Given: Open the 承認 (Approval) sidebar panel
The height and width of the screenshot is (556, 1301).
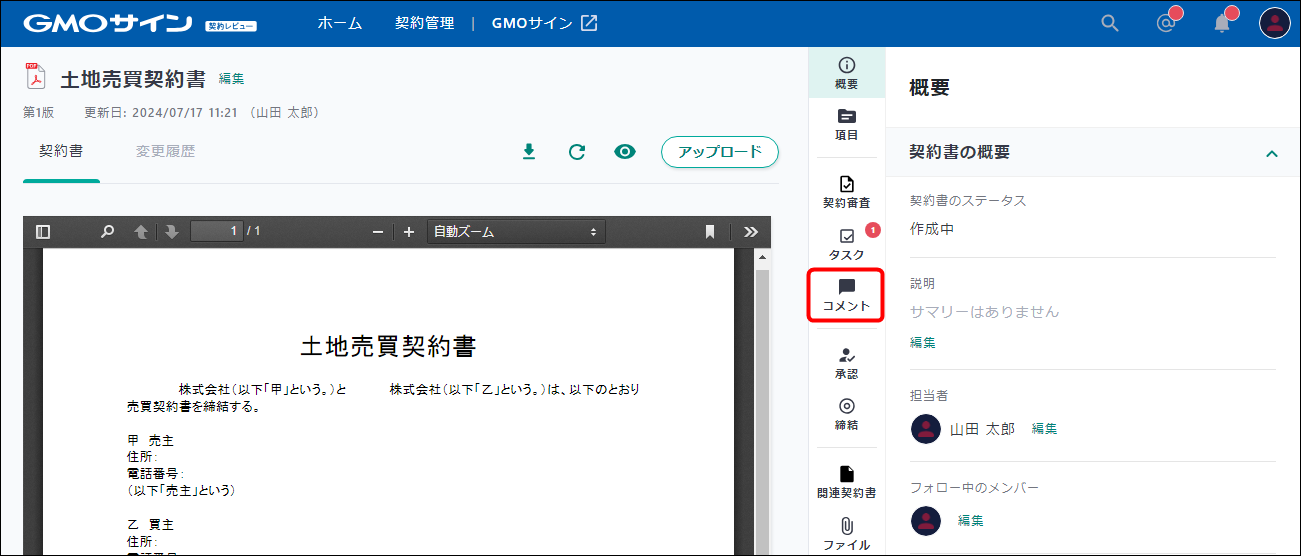Looking at the screenshot, I should coord(846,363).
